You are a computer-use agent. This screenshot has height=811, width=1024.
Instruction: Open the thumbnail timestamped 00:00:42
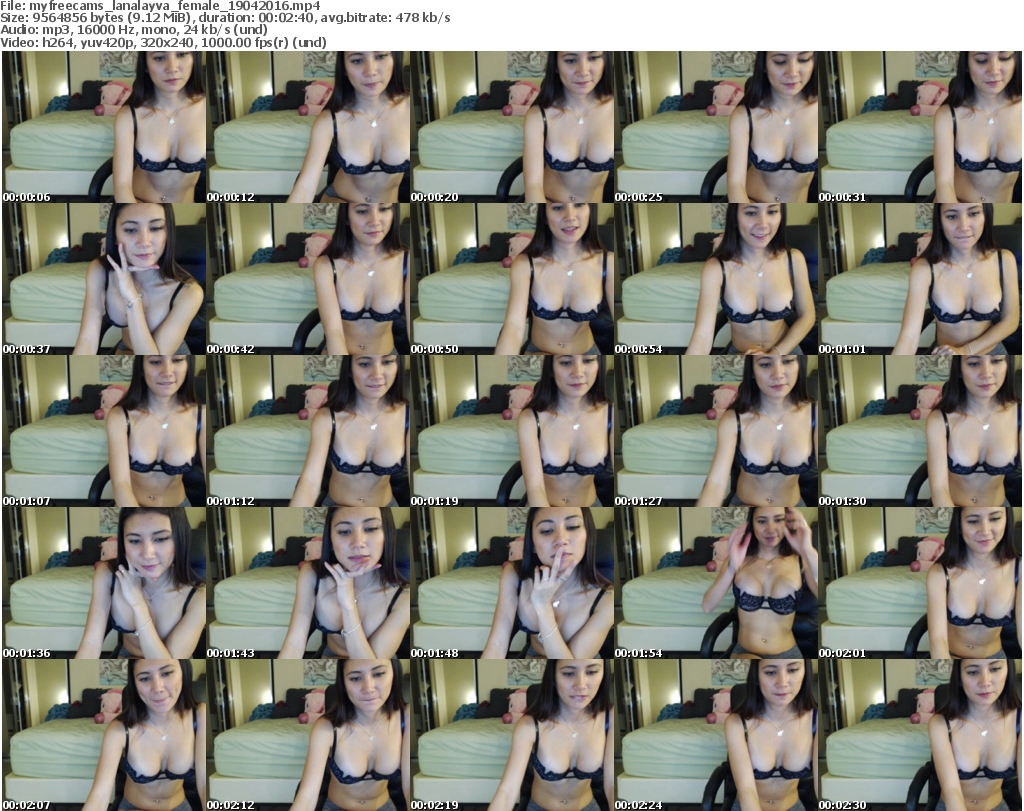click(308, 279)
